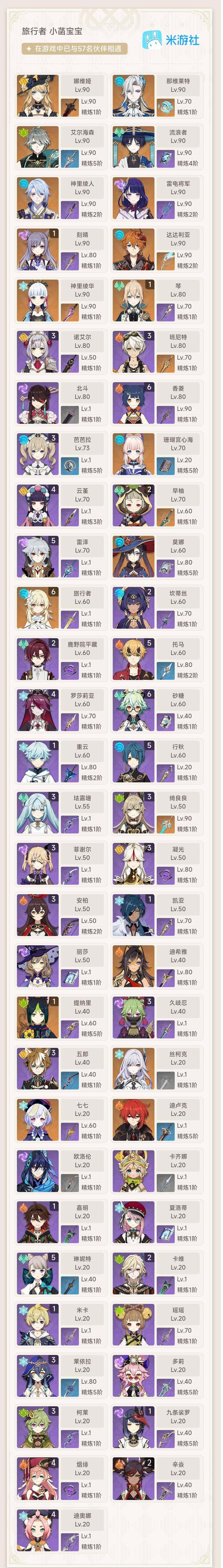Image resolution: width=223 pixels, height=1568 pixels.
Task: Click 凝光 catalyst weapon icon
Action: coord(165,875)
